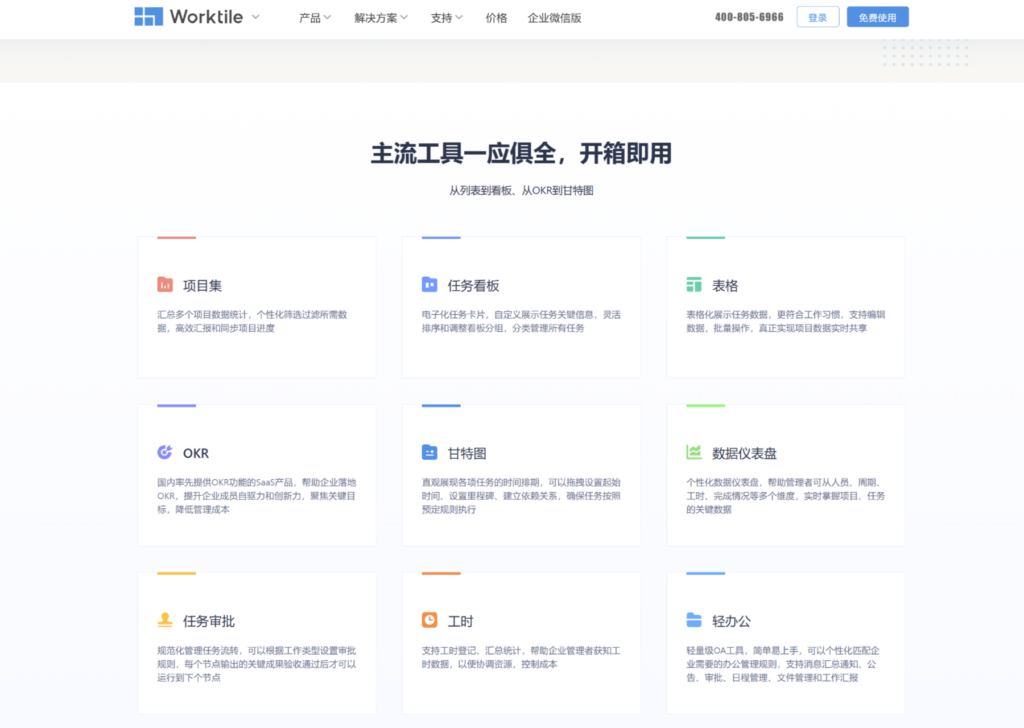Expand the 支持 dropdown
The image size is (1024, 728).
point(446,17)
